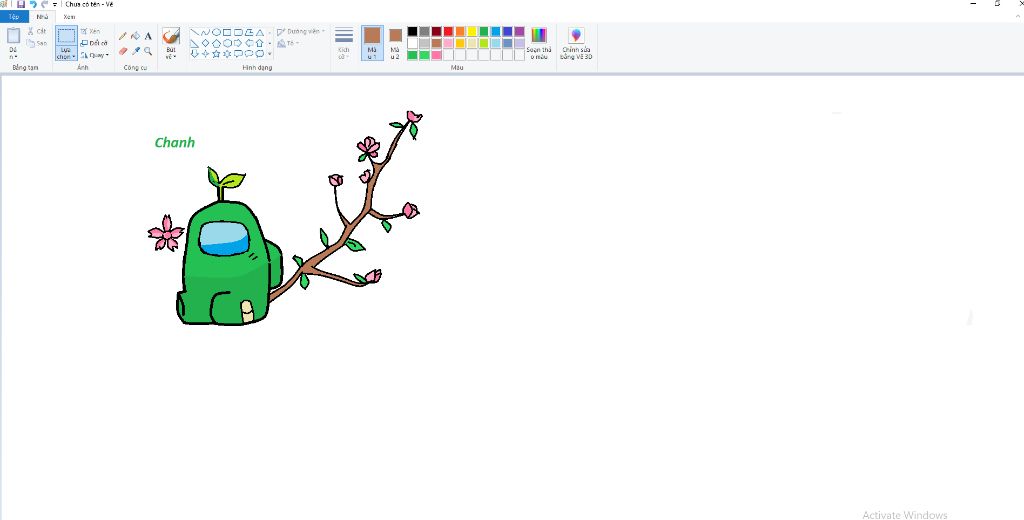1024x520 pixels.
Task: Open Chỉnh sửa bằng Vẽ 3D
Action: pyautogui.click(x=576, y=43)
